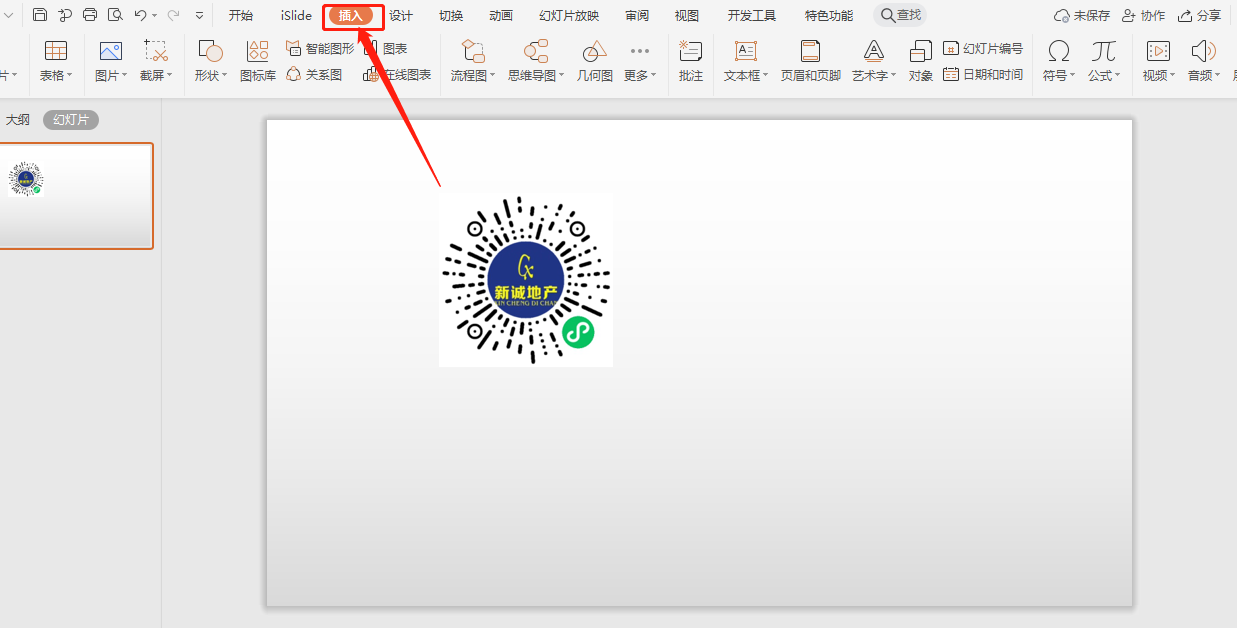Screen dimensions: 1237x628
Task: Click the 更多 three-dots icon
Action: click(640, 51)
